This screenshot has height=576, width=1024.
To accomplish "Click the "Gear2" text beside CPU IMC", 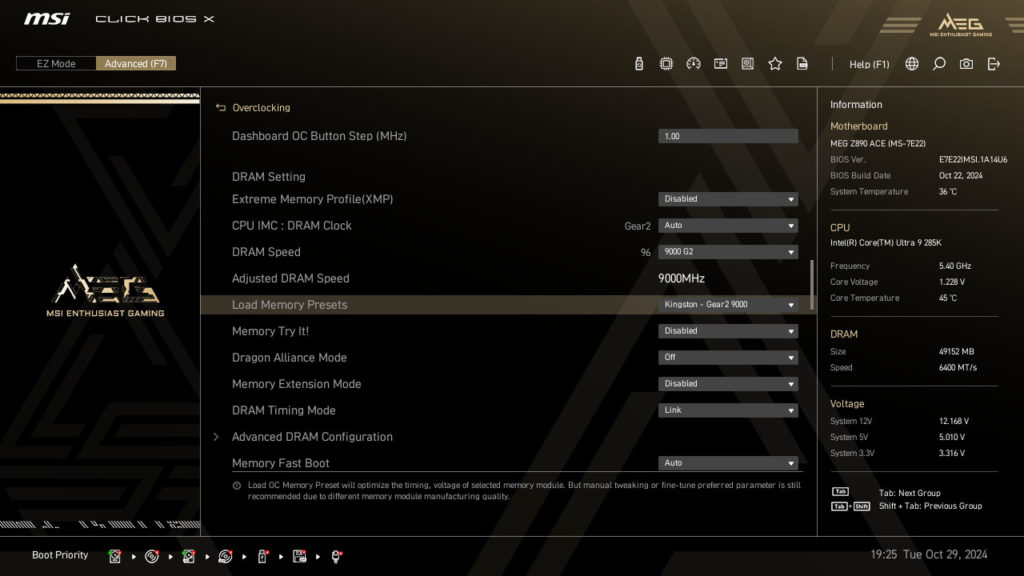I will pos(637,226).
